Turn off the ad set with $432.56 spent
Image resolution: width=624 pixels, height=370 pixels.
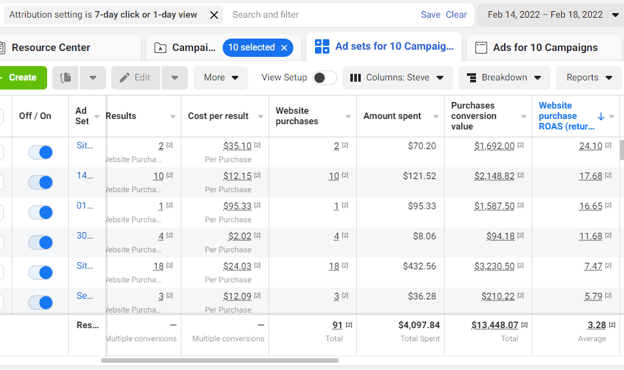[x=40, y=273]
